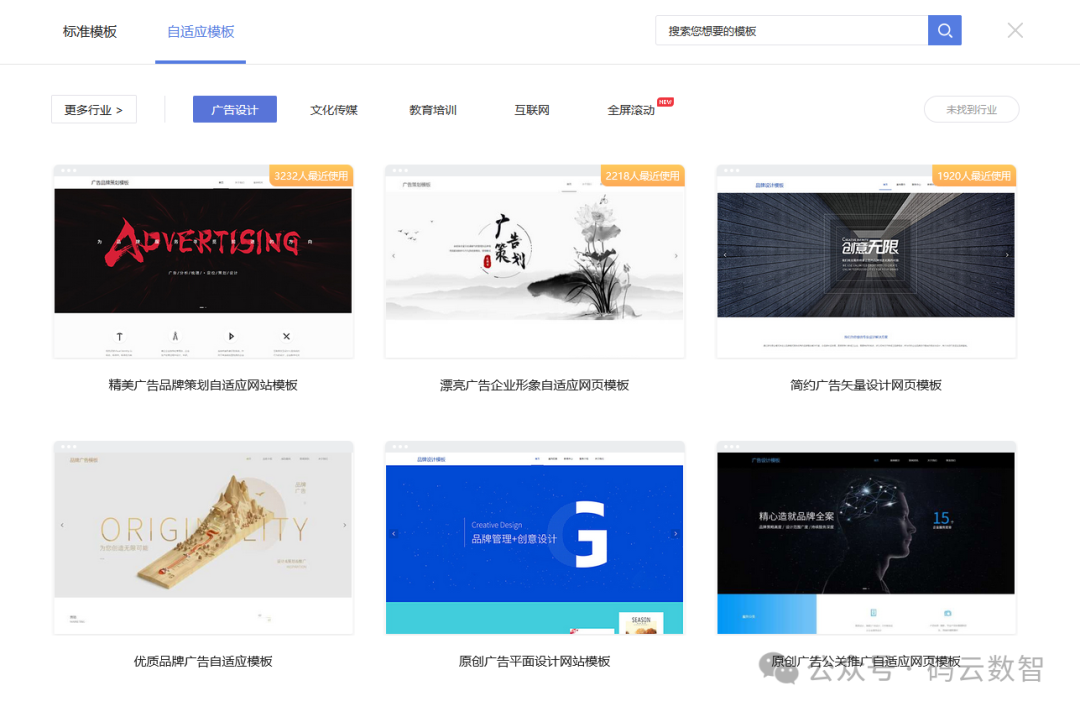This screenshot has height=712, width=1080.
Task: Click title 精美广告品牌策划自适应网站模板
Action: coord(203,385)
